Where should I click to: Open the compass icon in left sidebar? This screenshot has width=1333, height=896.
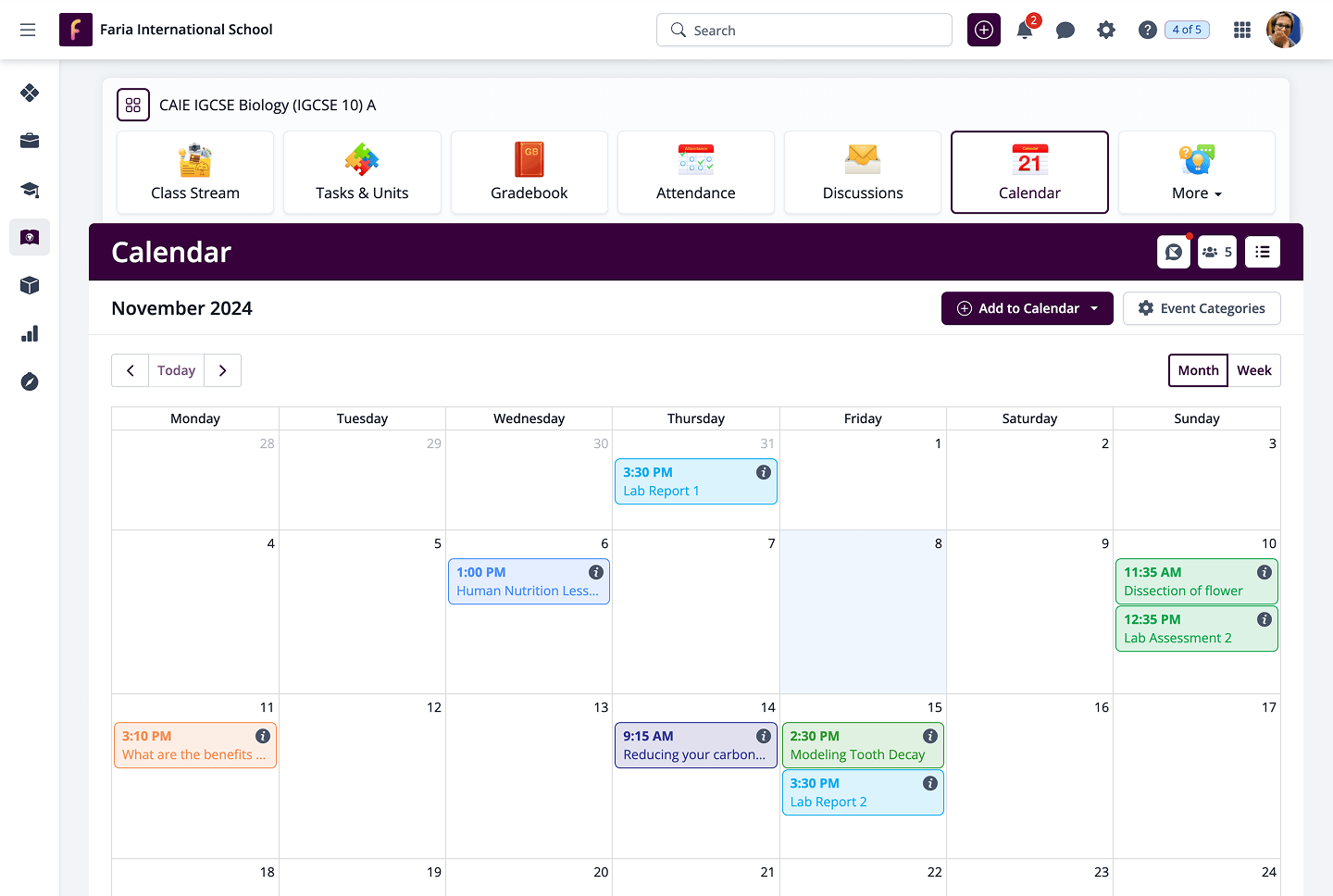pyautogui.click(x=30, y=382)
